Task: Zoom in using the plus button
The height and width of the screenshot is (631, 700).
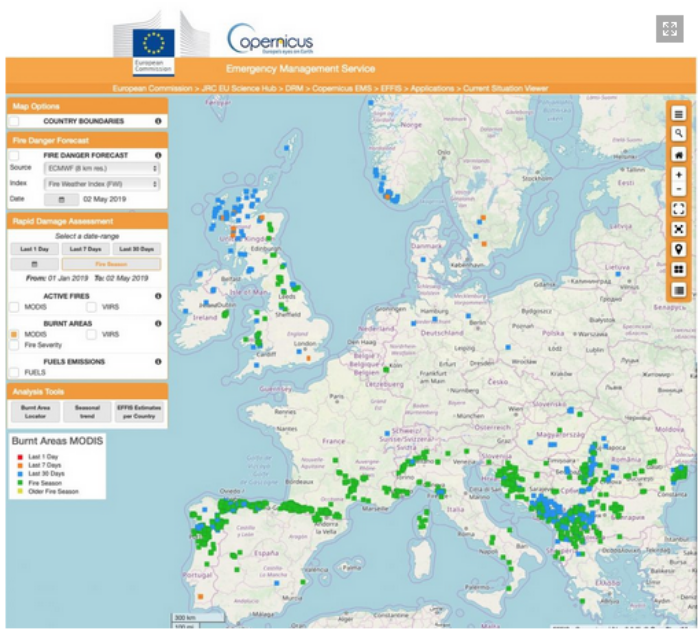Action: pyautogui.click(x=679, y=175)
